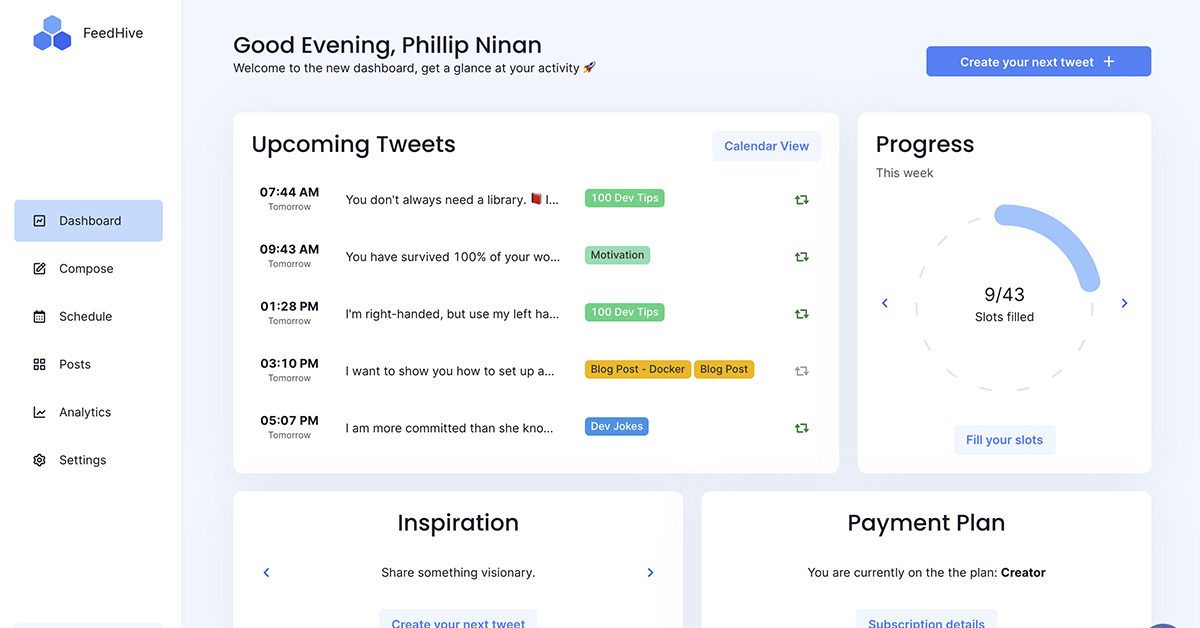Toggle recycle on the 05:07 PM tweet

tap(801, 428)
